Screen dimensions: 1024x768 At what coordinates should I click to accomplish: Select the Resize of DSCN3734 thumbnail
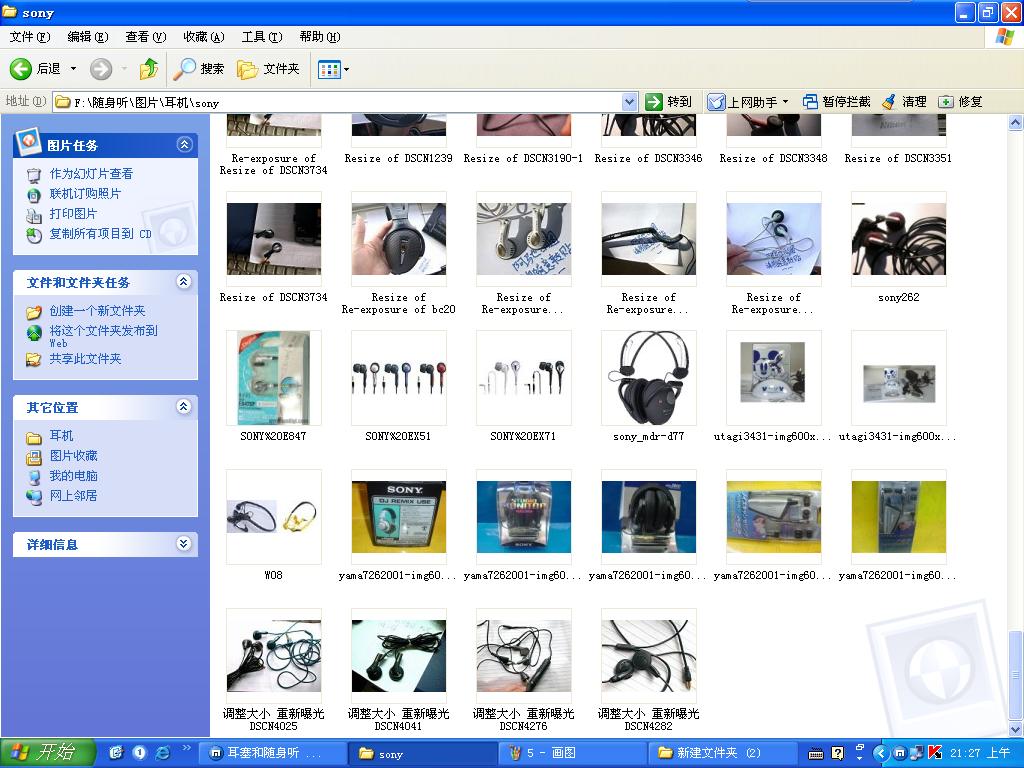click(274, 239)
